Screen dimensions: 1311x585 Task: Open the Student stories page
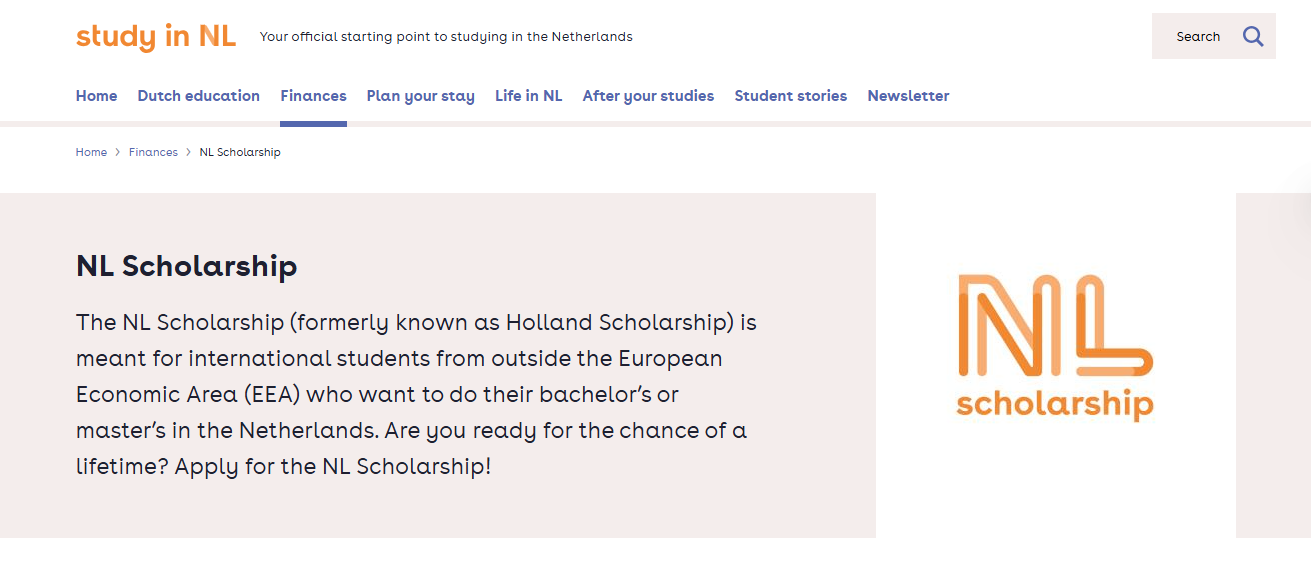[x=790, y=96]
